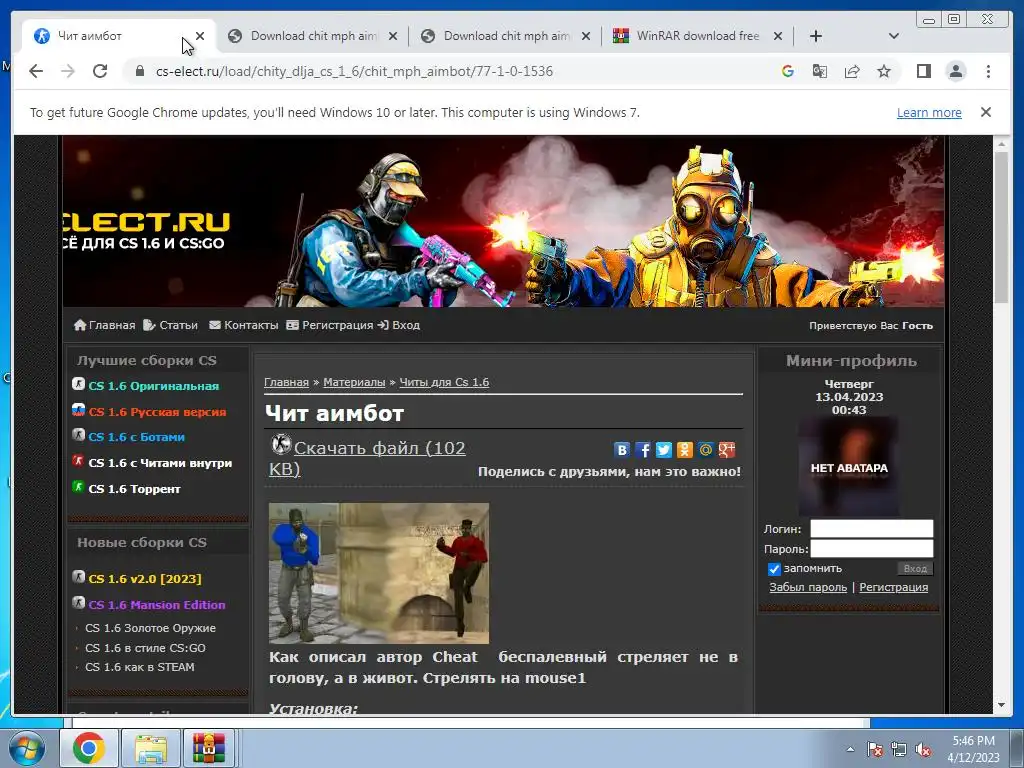Close the WinRAR download free tab
The width and height of the screenshot is (1024, 768).
tap(778, 36)
